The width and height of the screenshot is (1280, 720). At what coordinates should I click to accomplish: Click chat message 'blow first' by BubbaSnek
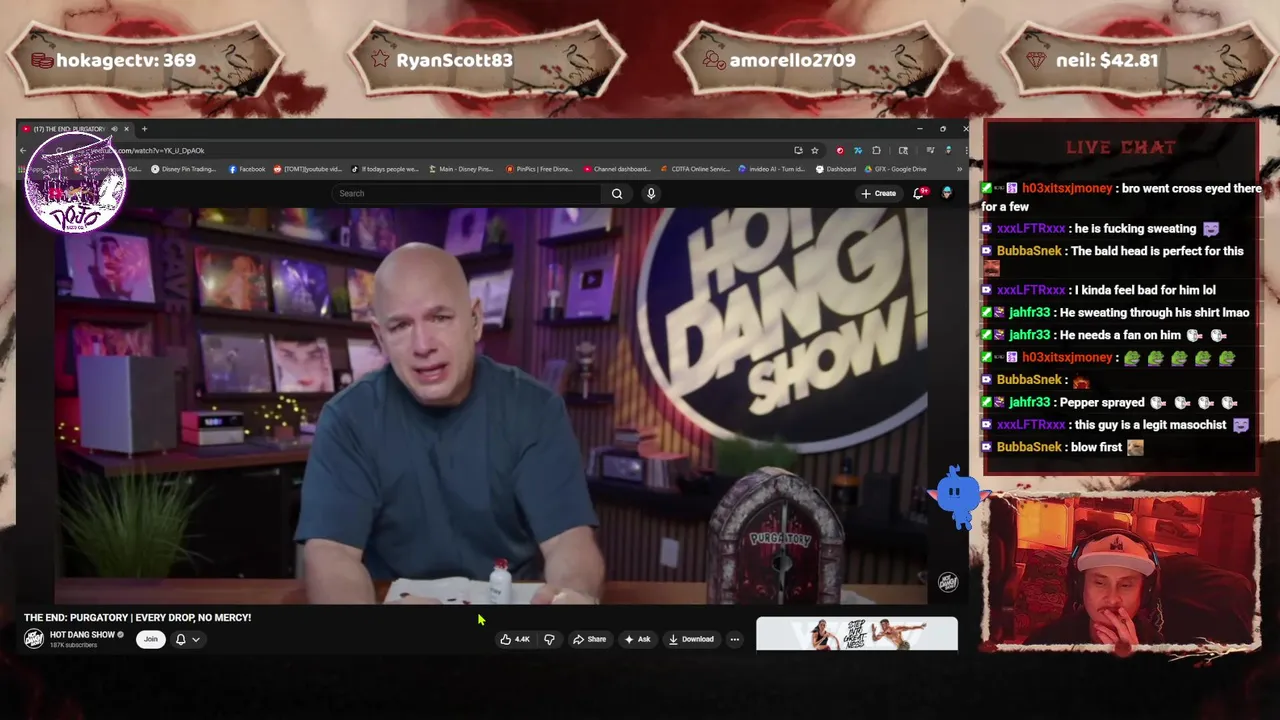click(x=1096, y=447)
